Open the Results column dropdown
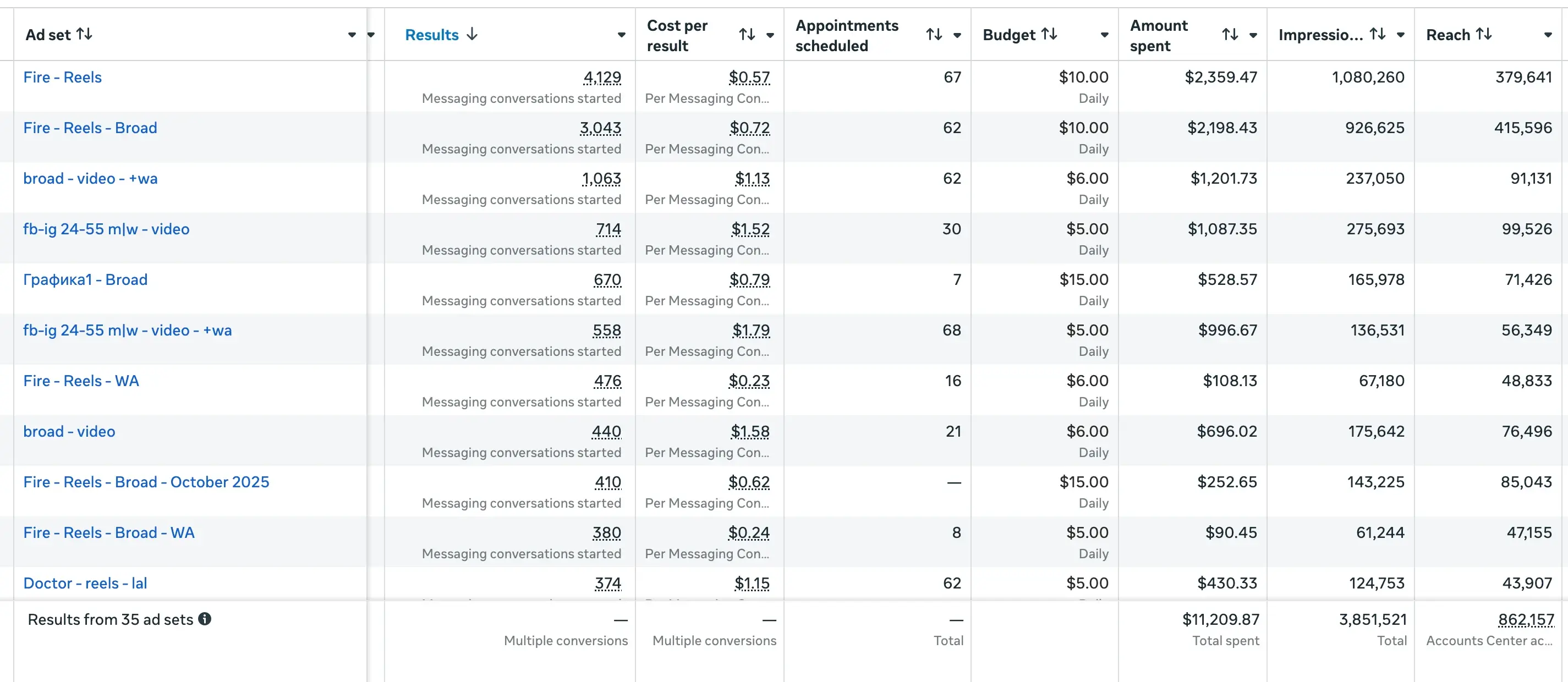Image resolution: width=1568 pixels, height=682 pixels. [x=622, y=35]
